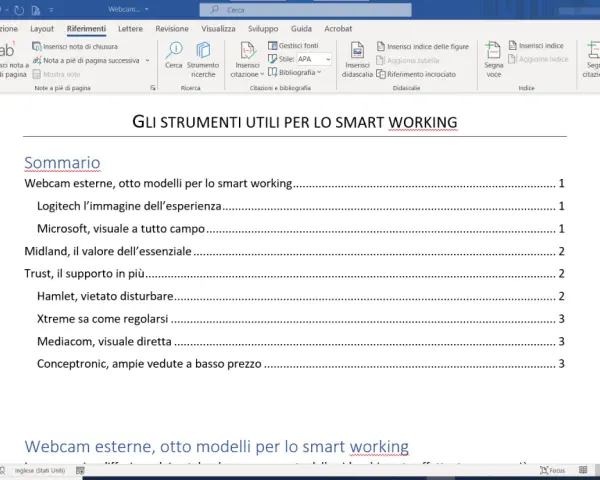This screenshot has width=600, height=480.
Task: Follow TOC link Logitech l'immagine dell'esperienza
Action: coord(301,206)
